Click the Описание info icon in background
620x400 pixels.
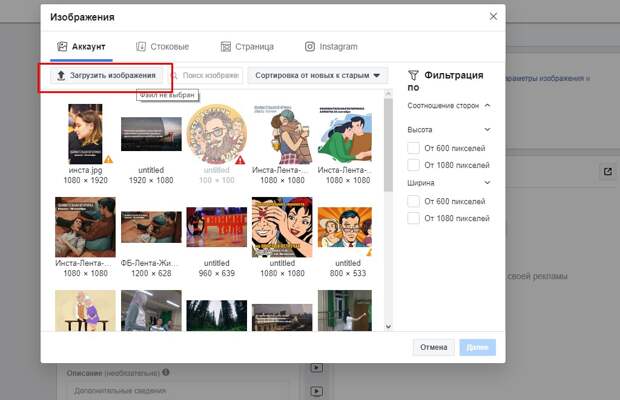(x=166, y=372)
